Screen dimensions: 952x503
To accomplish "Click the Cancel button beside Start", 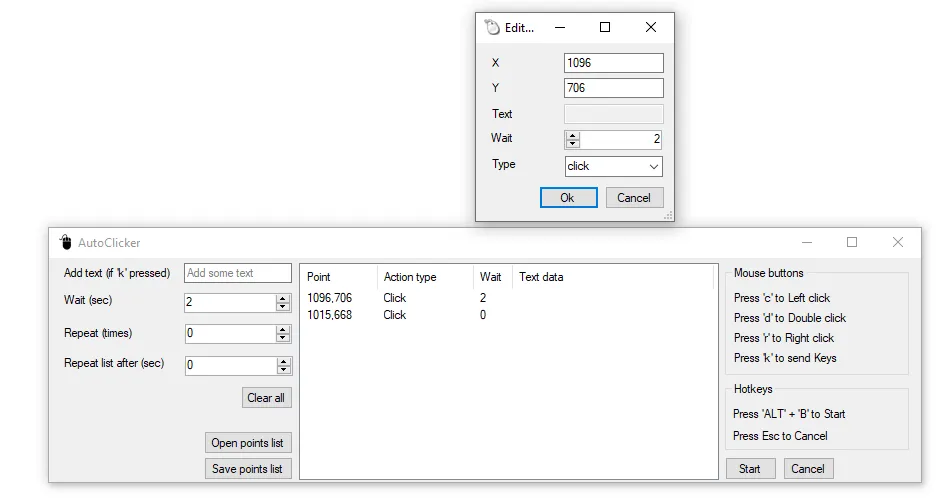I will click(x=808, y=469).
